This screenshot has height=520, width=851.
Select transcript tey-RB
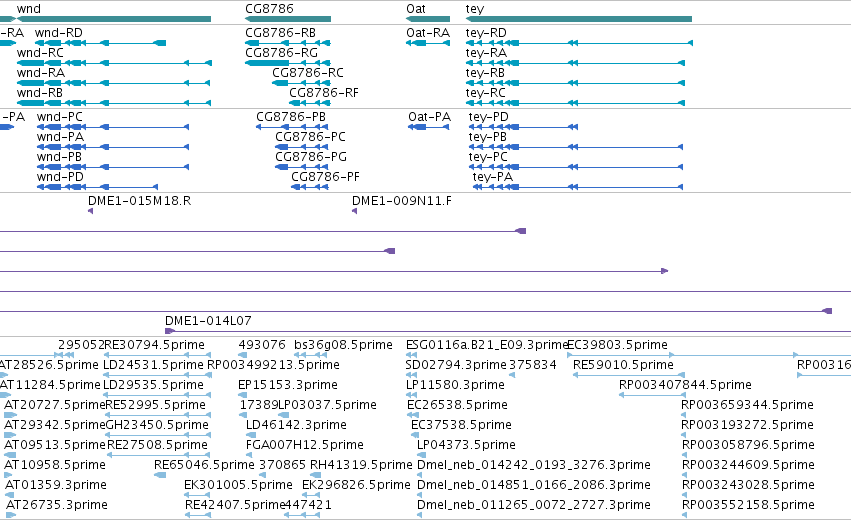(485, 73)
